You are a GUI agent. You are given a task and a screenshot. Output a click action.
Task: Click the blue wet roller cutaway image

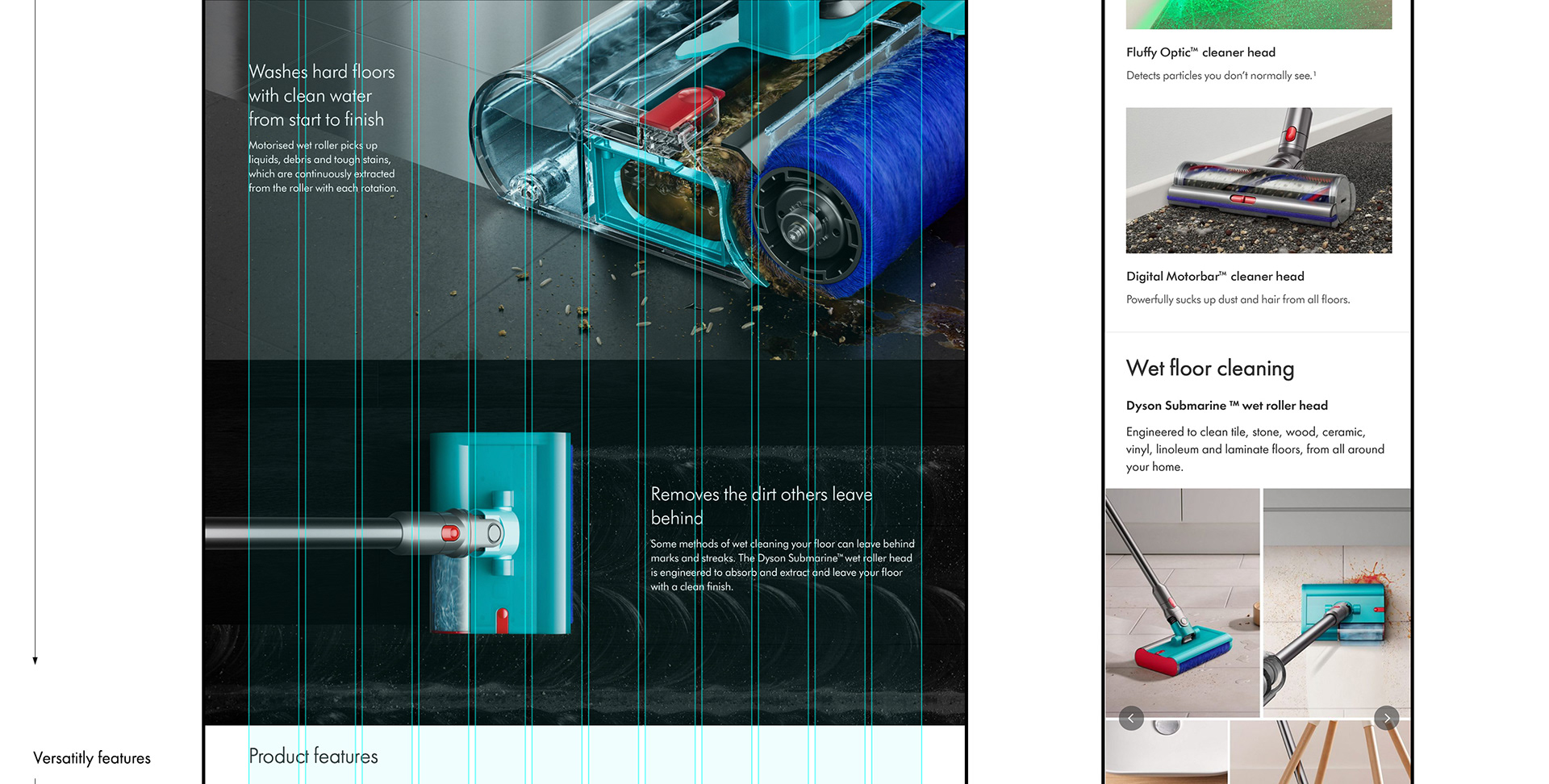click(585, 179)
